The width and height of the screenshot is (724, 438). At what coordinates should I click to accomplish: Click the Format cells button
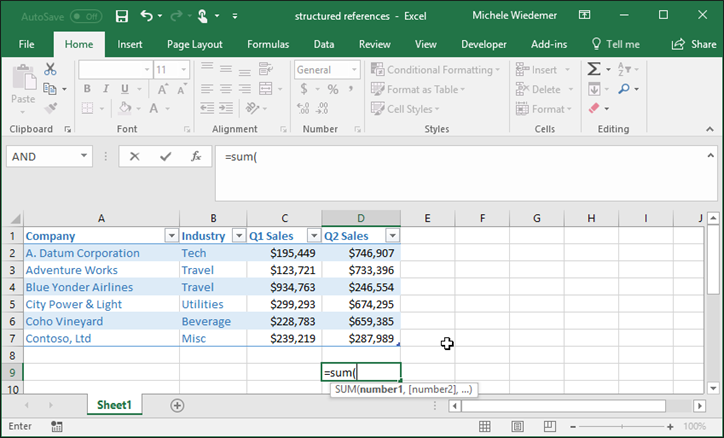(x=544, y=109)
